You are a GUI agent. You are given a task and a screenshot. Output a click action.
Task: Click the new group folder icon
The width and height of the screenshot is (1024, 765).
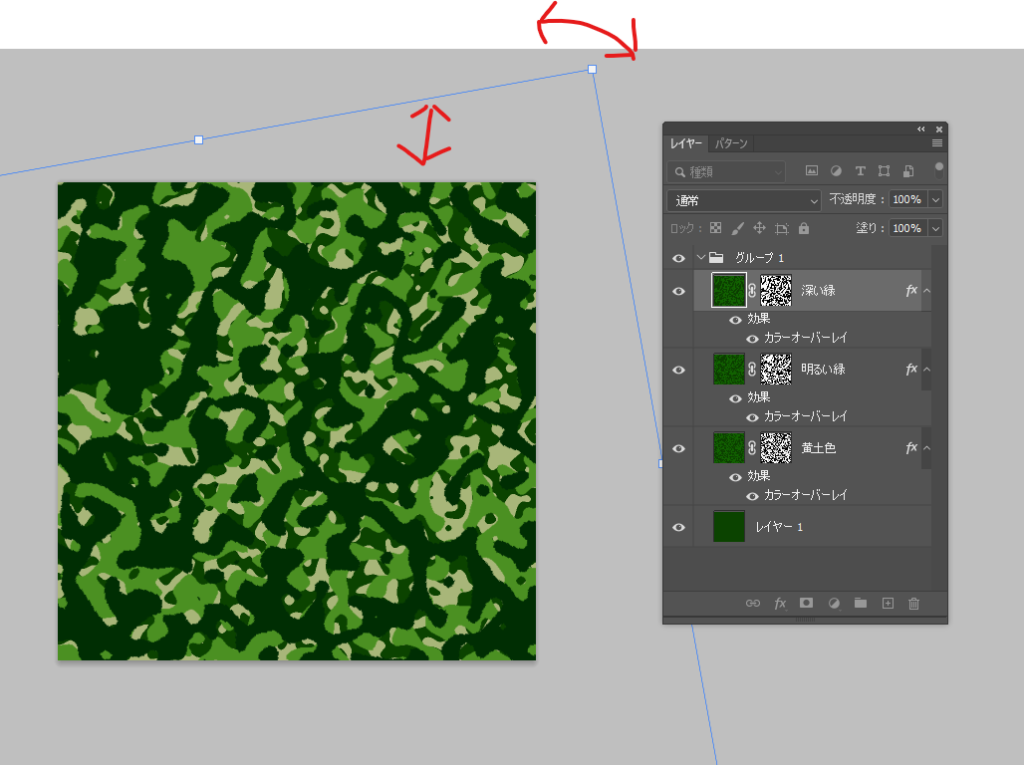coord(860,604)
